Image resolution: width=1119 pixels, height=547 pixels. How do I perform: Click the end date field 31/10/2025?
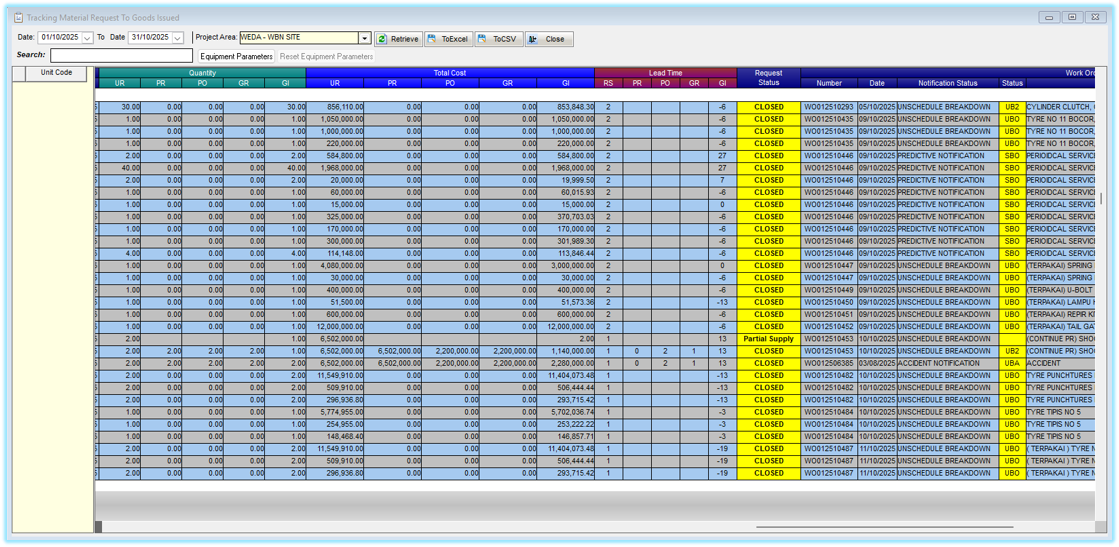[x=150, y=38]
